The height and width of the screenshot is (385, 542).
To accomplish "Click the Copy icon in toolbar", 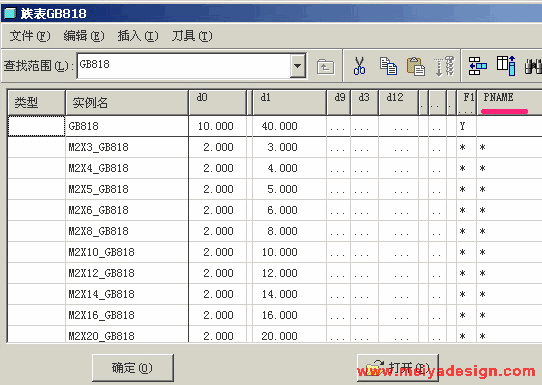I will (x=388, y=66).
